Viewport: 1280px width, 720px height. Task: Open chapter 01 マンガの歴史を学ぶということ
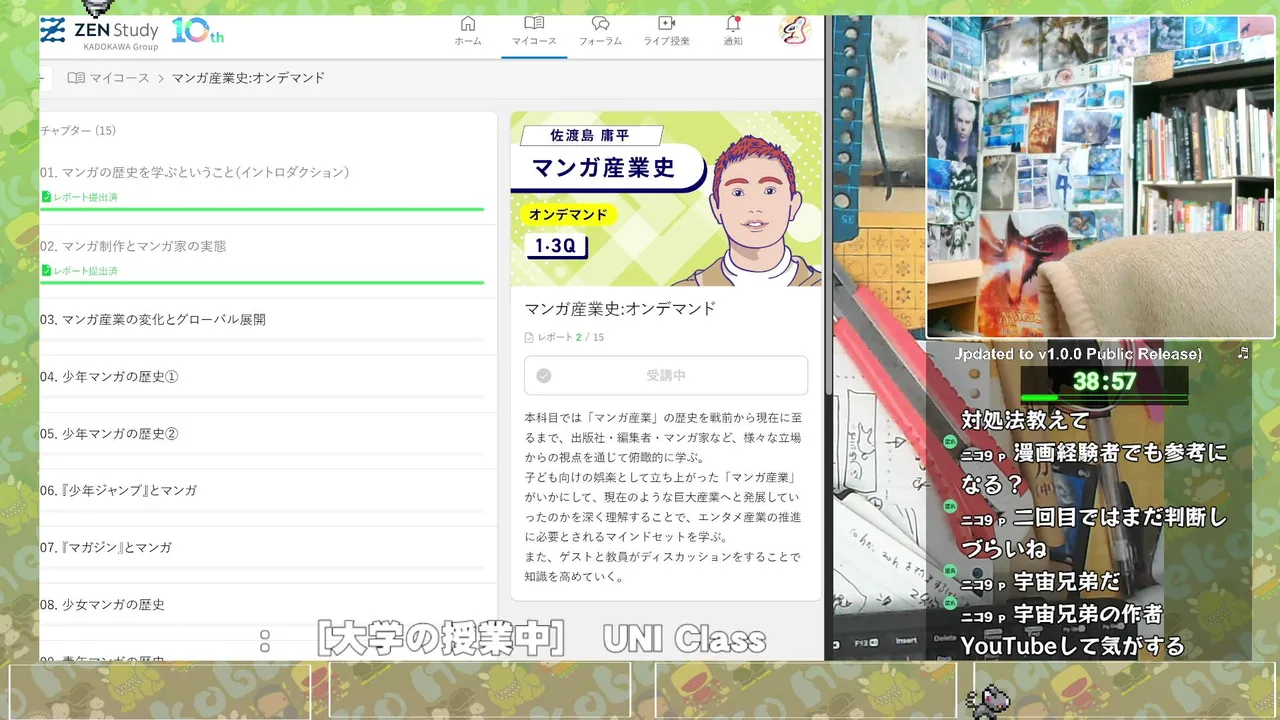195,172
